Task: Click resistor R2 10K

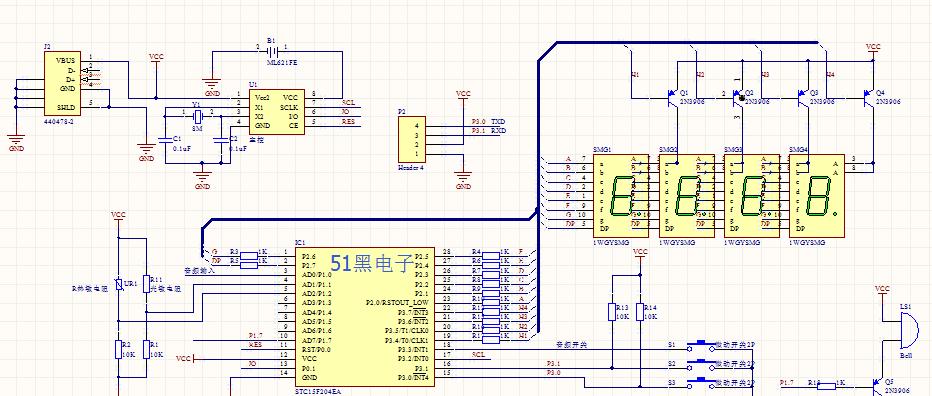Action: [118, 350]
